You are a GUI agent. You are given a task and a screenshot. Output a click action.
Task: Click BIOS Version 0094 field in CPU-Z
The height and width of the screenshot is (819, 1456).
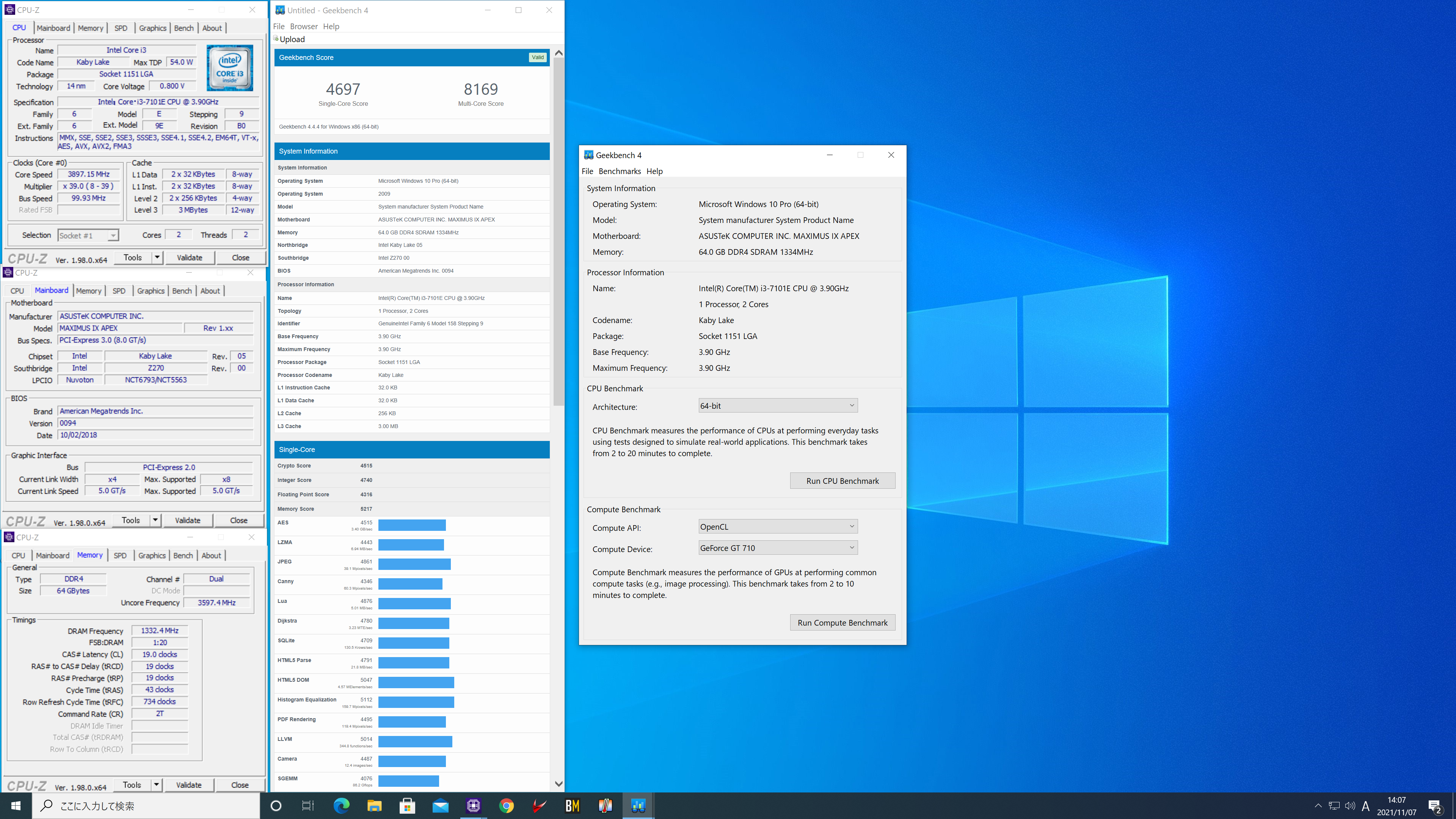point(155,423)
